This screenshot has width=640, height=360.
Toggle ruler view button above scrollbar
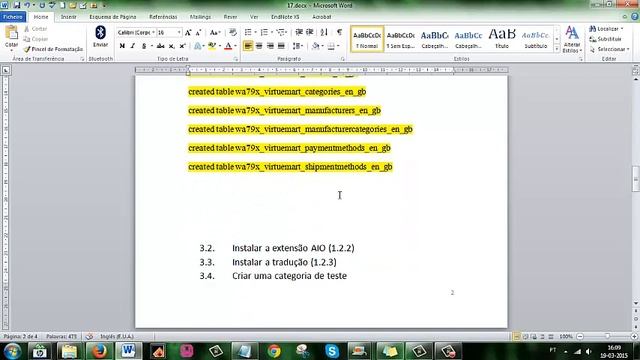point(636,71)
